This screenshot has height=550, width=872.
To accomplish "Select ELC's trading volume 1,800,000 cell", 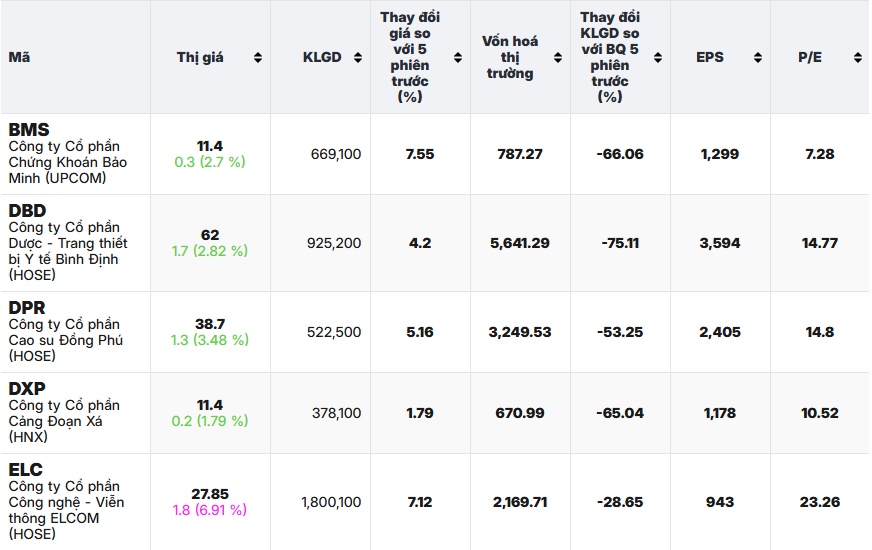I will [x=331, y=502].
